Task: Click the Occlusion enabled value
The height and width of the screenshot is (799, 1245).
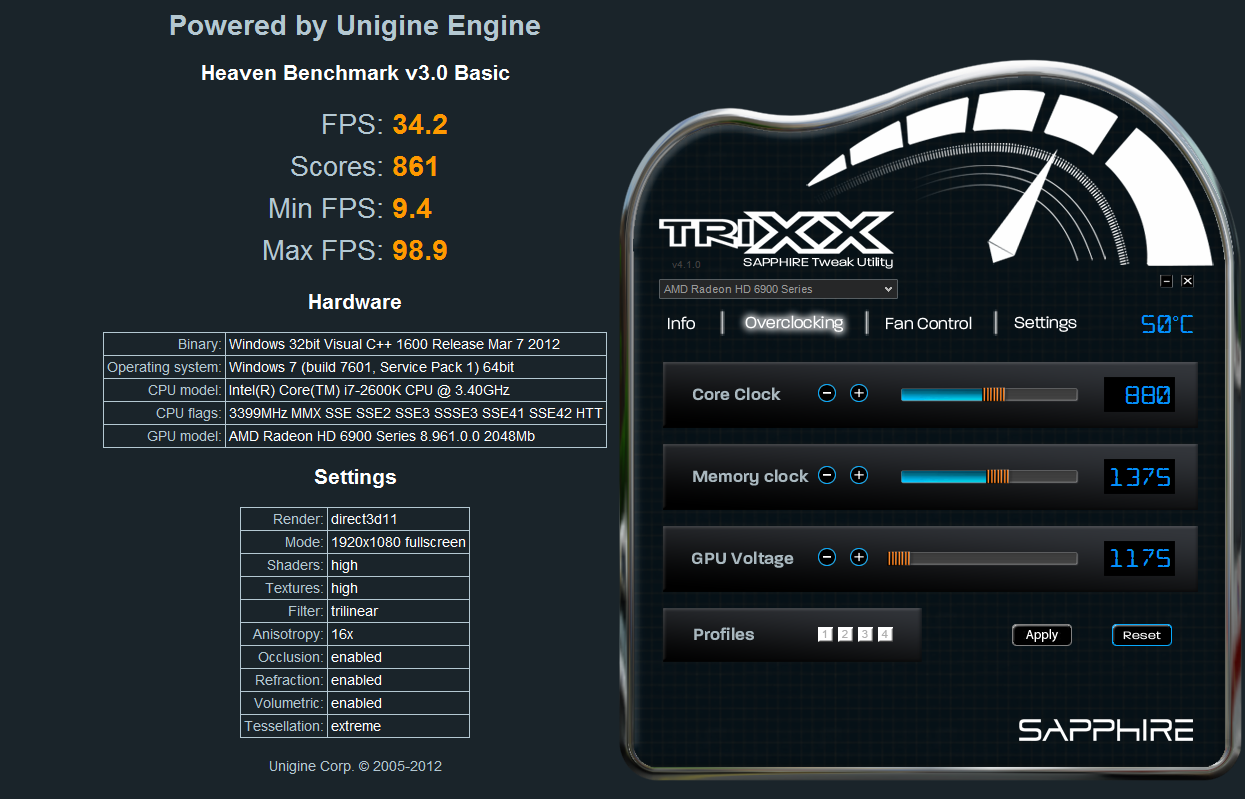Action: pos(398,657)
